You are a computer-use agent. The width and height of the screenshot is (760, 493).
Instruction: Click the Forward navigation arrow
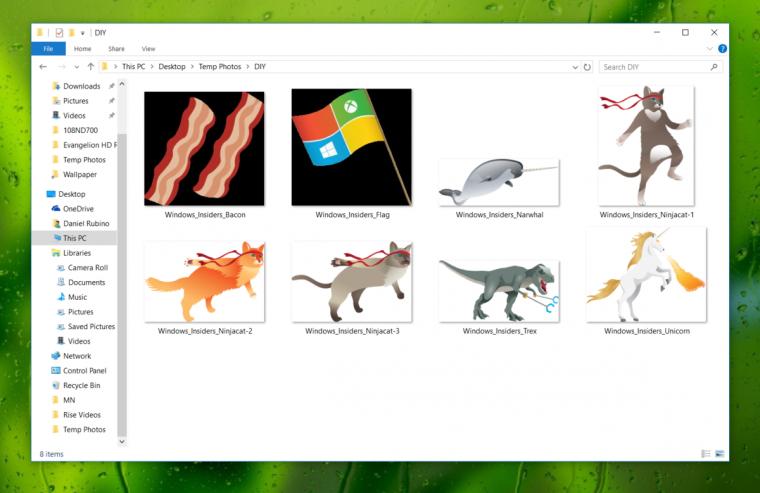coord(62,67)
